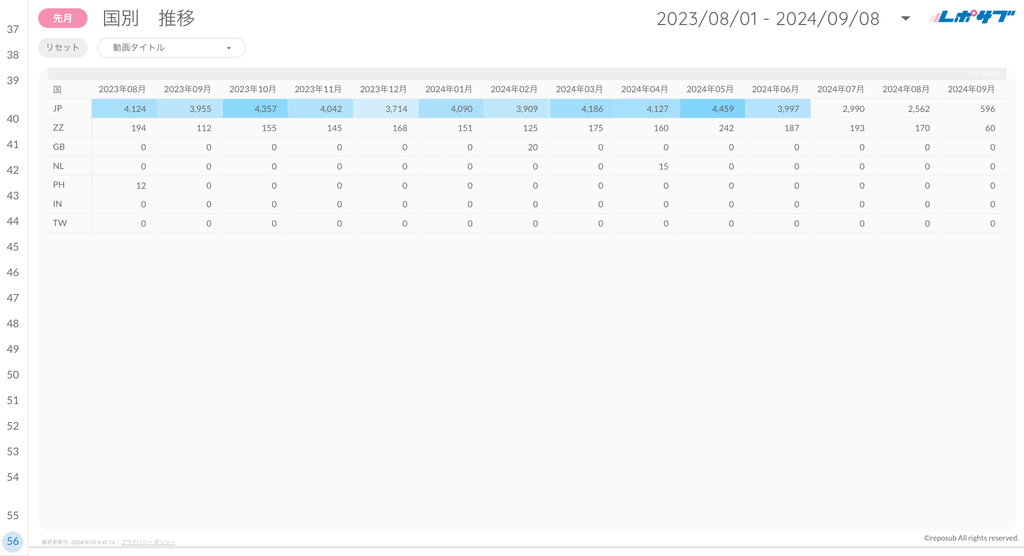This screenshot has width=1024, height=556.
Task: Go to page 37 in sidebar
Action: tap(13, 29)
